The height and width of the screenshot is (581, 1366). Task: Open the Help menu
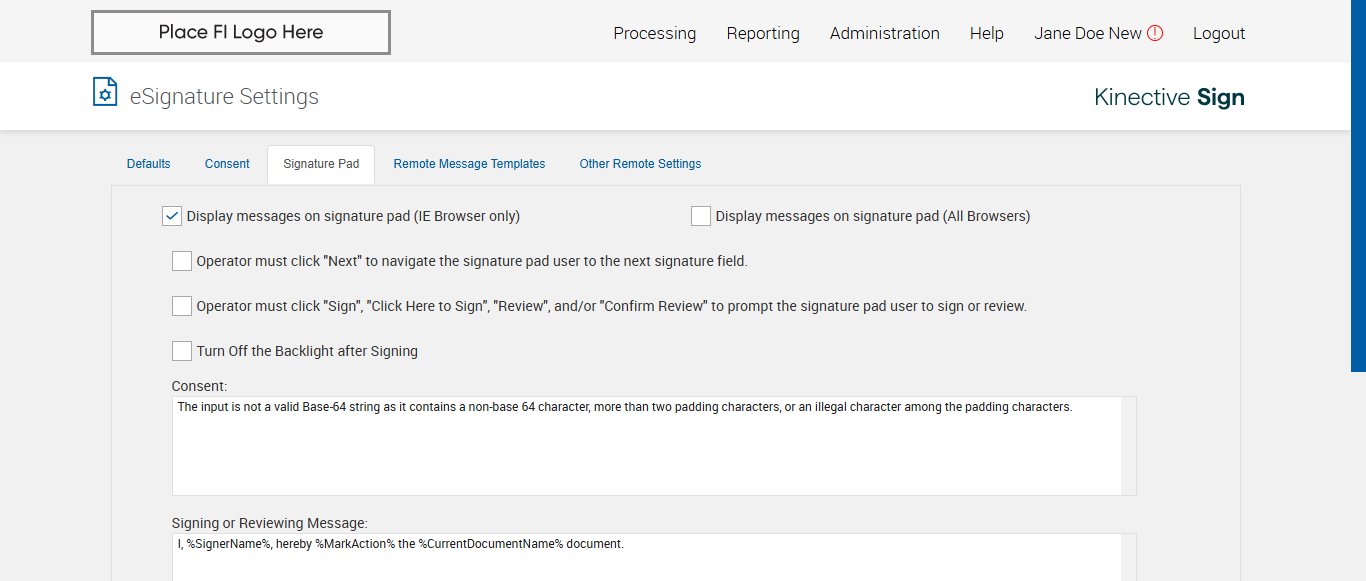pos(986,33)
